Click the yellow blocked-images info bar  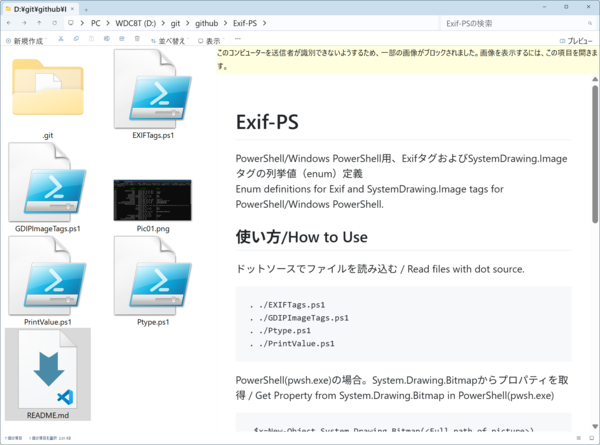point(408,60)
